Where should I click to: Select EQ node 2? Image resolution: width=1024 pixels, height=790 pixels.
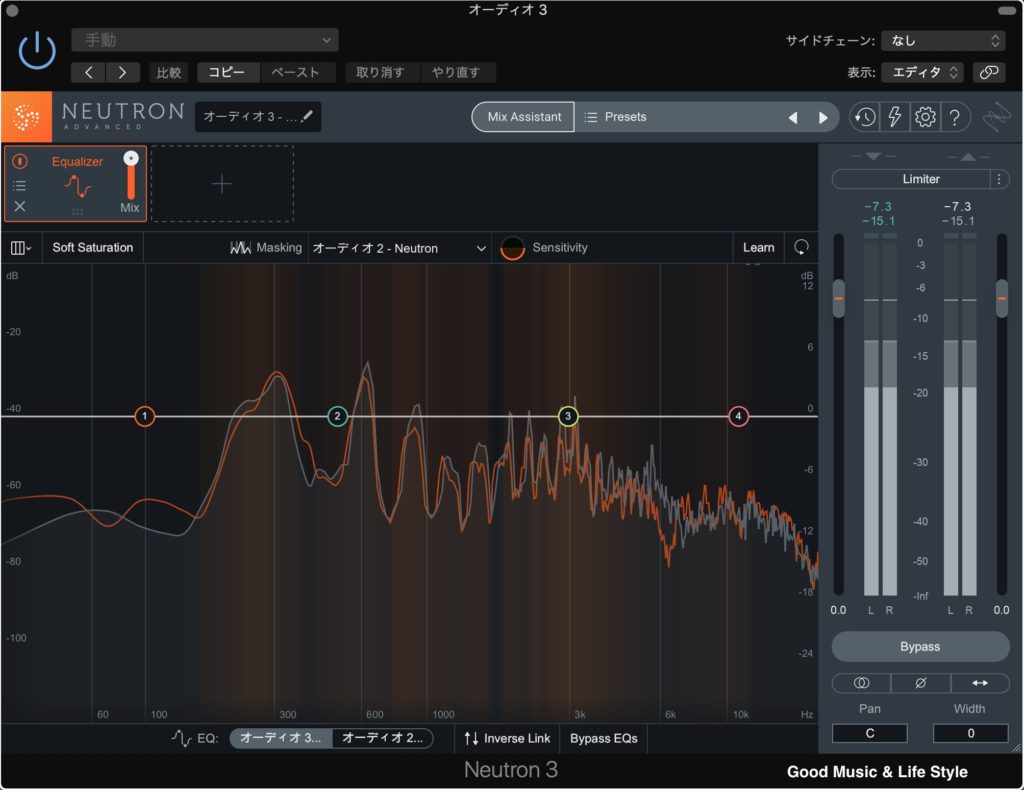pos(338,416)
